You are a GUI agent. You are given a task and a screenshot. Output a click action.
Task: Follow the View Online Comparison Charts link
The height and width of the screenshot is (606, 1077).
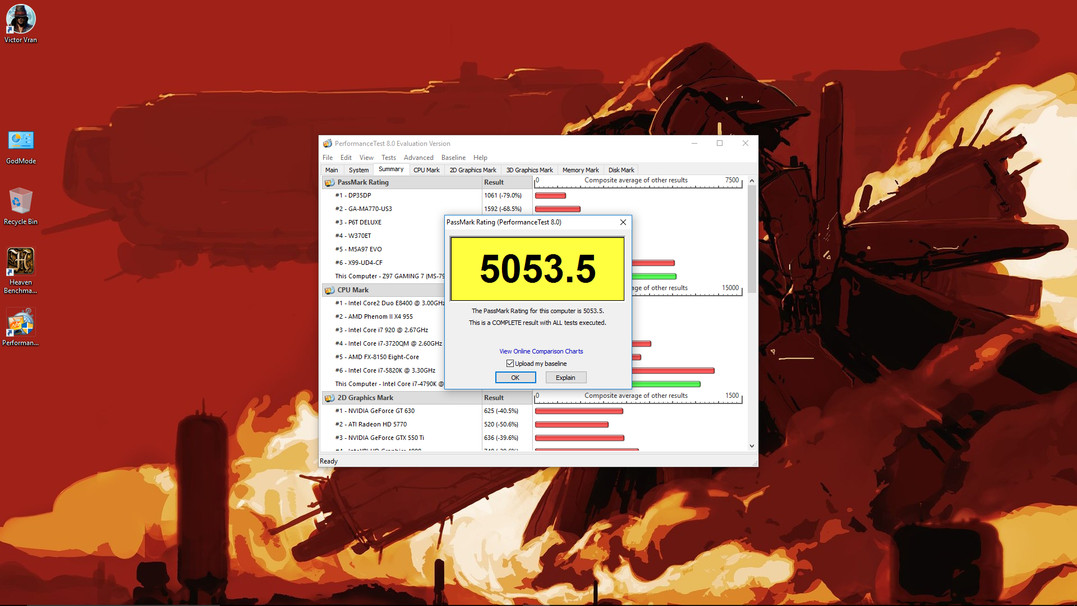[x=541, y=351]
